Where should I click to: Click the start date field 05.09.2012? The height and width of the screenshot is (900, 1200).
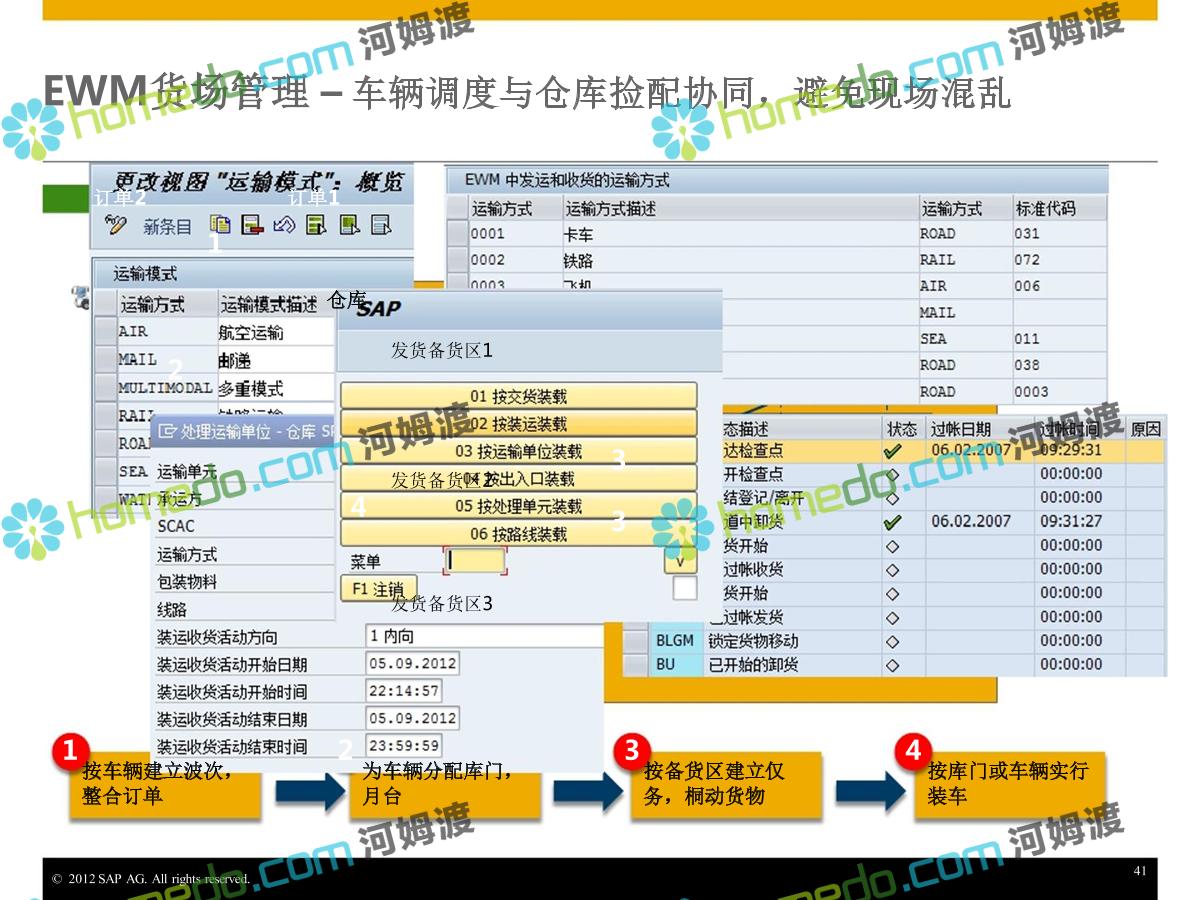pos(412,663)
